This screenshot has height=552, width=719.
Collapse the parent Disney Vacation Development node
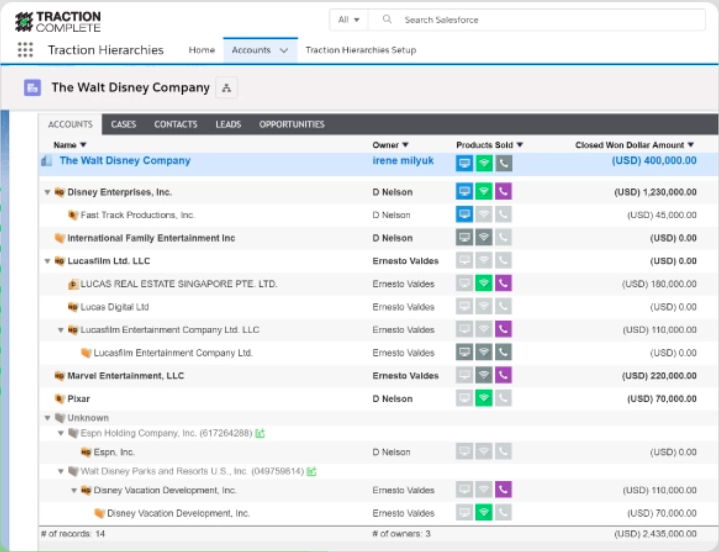[74, 491]
